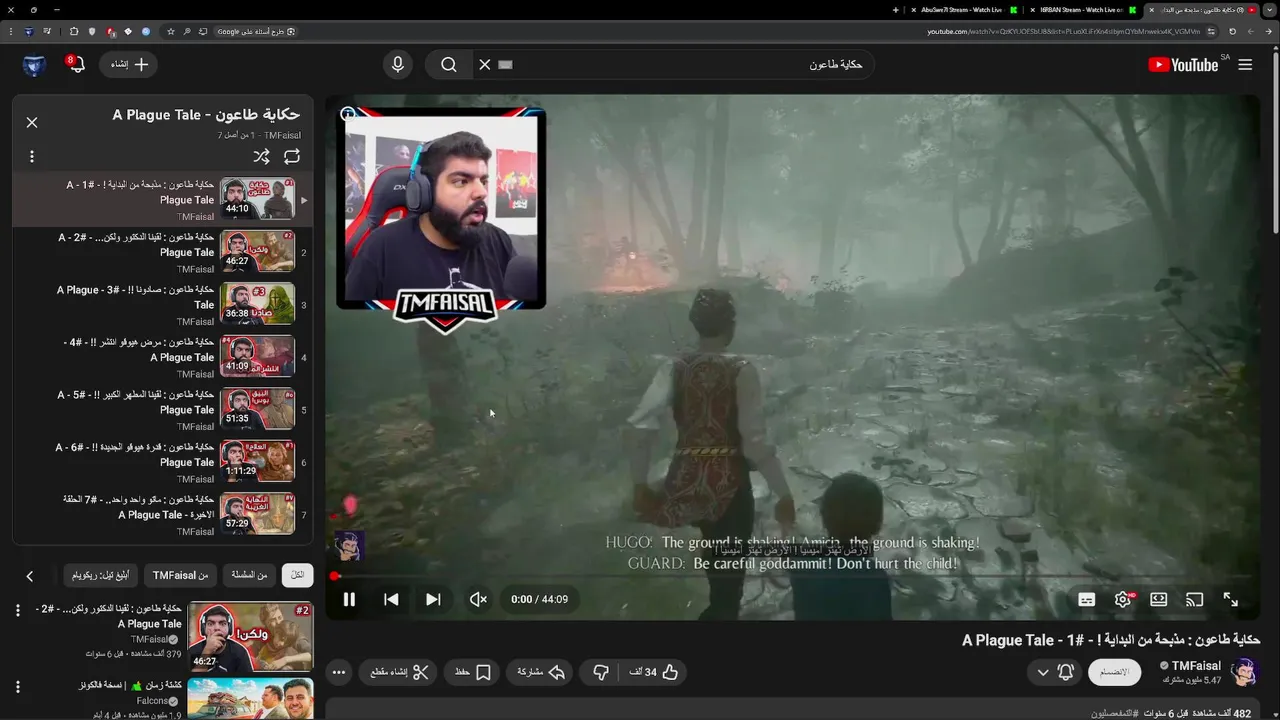The width and height of the screenshot is (1280, 720).
Task: Play final episode #7 in playlist
Action: (x=163, y=514)
